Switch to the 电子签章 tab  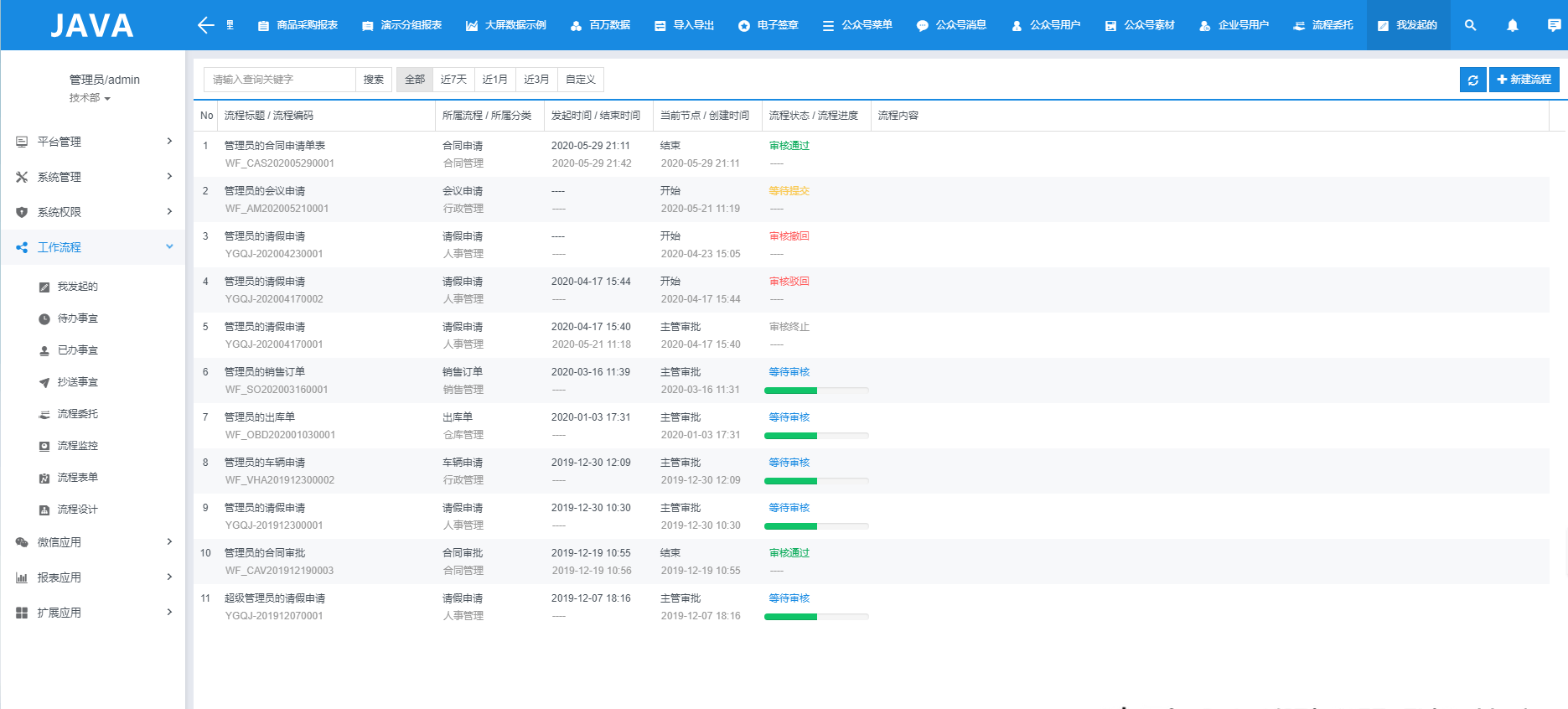(x=768, y=25)
